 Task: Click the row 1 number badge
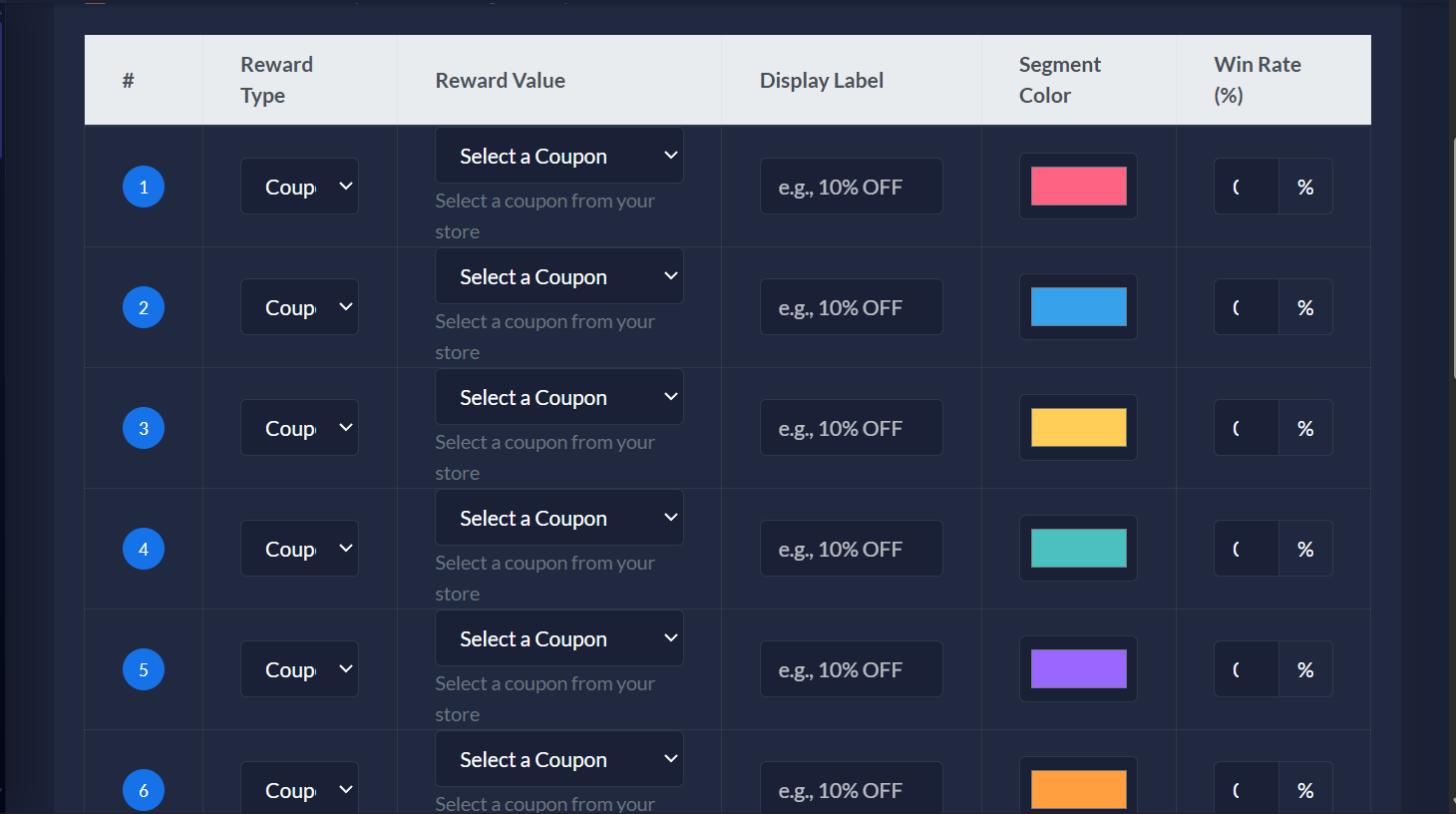144,187
